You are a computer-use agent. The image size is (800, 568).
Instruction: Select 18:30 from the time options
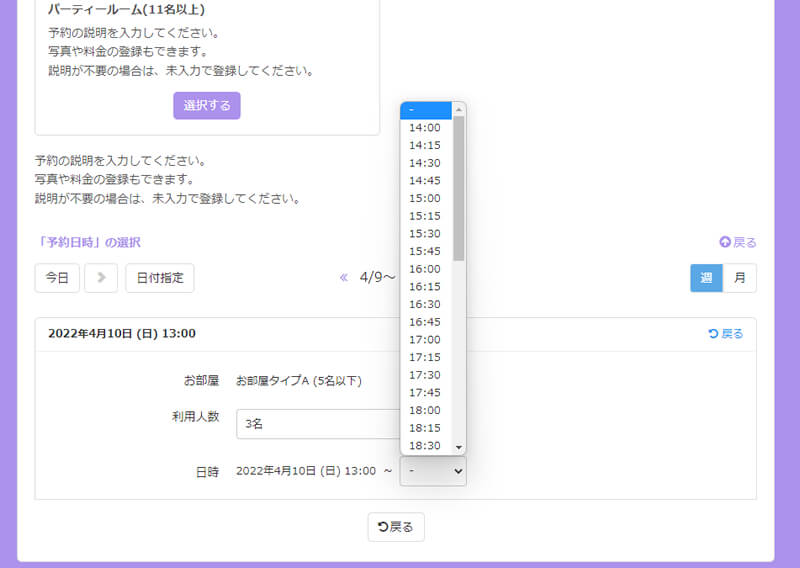[425, 445]
